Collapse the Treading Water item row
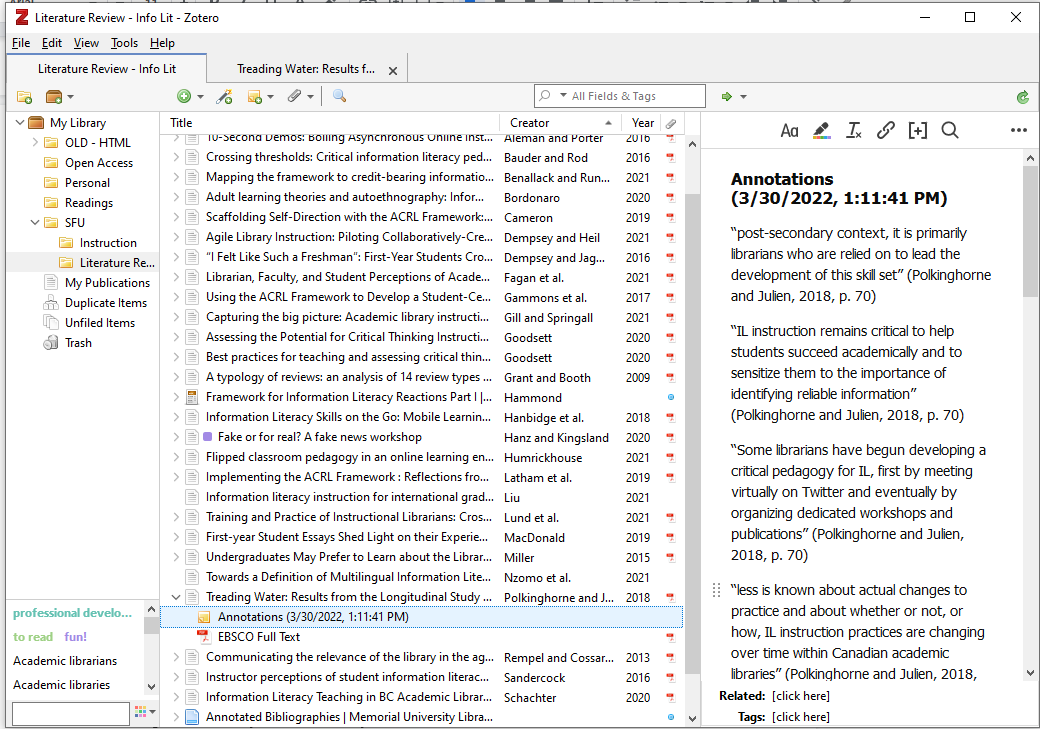1040x729 pixels. [176, 597]
